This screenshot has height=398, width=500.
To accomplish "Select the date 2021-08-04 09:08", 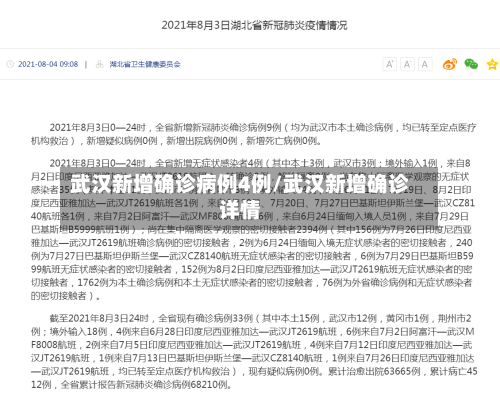I will pos(48,64).
